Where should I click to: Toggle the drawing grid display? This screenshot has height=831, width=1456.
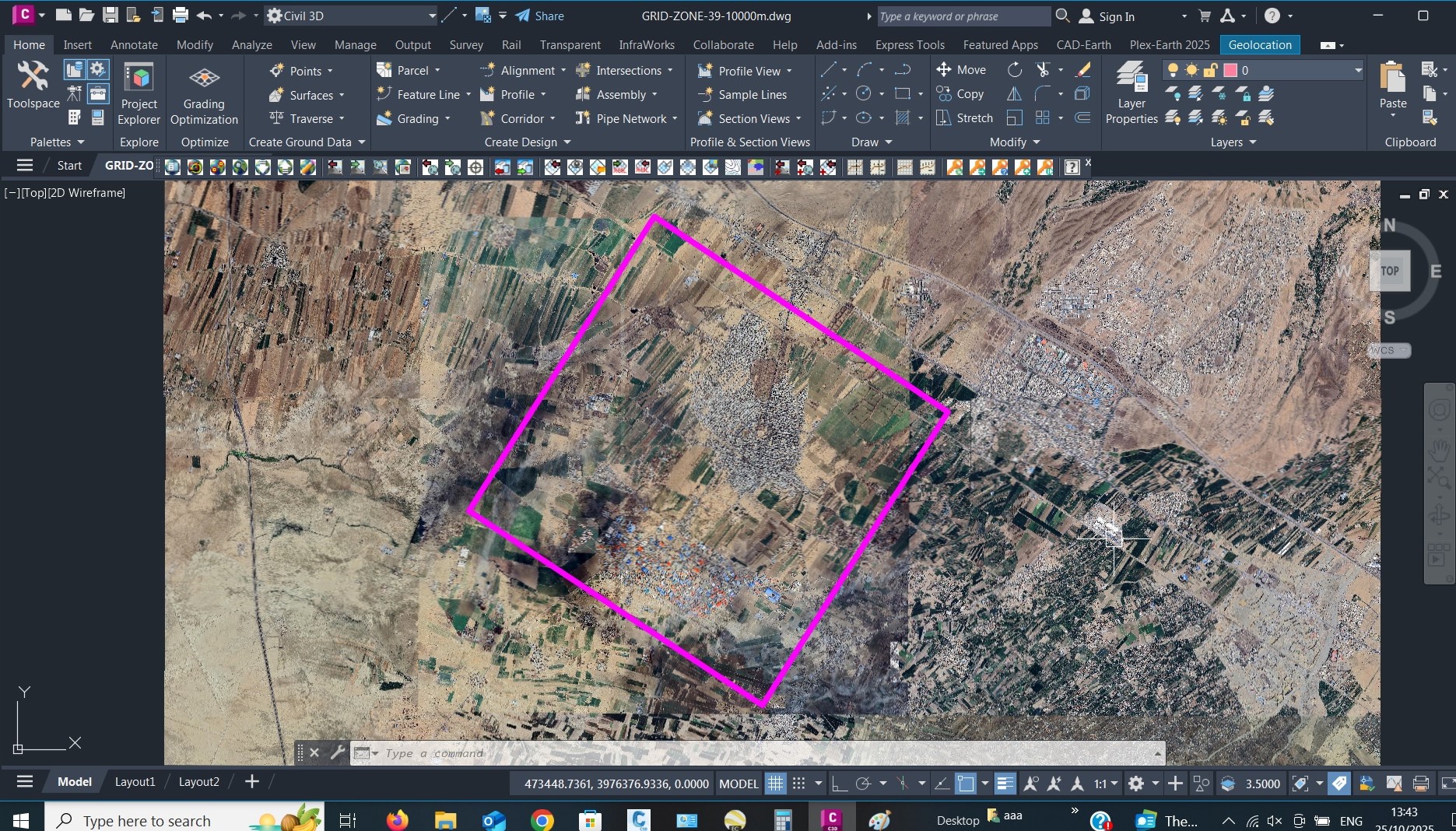pyautogui.click(x=775, y=784)
